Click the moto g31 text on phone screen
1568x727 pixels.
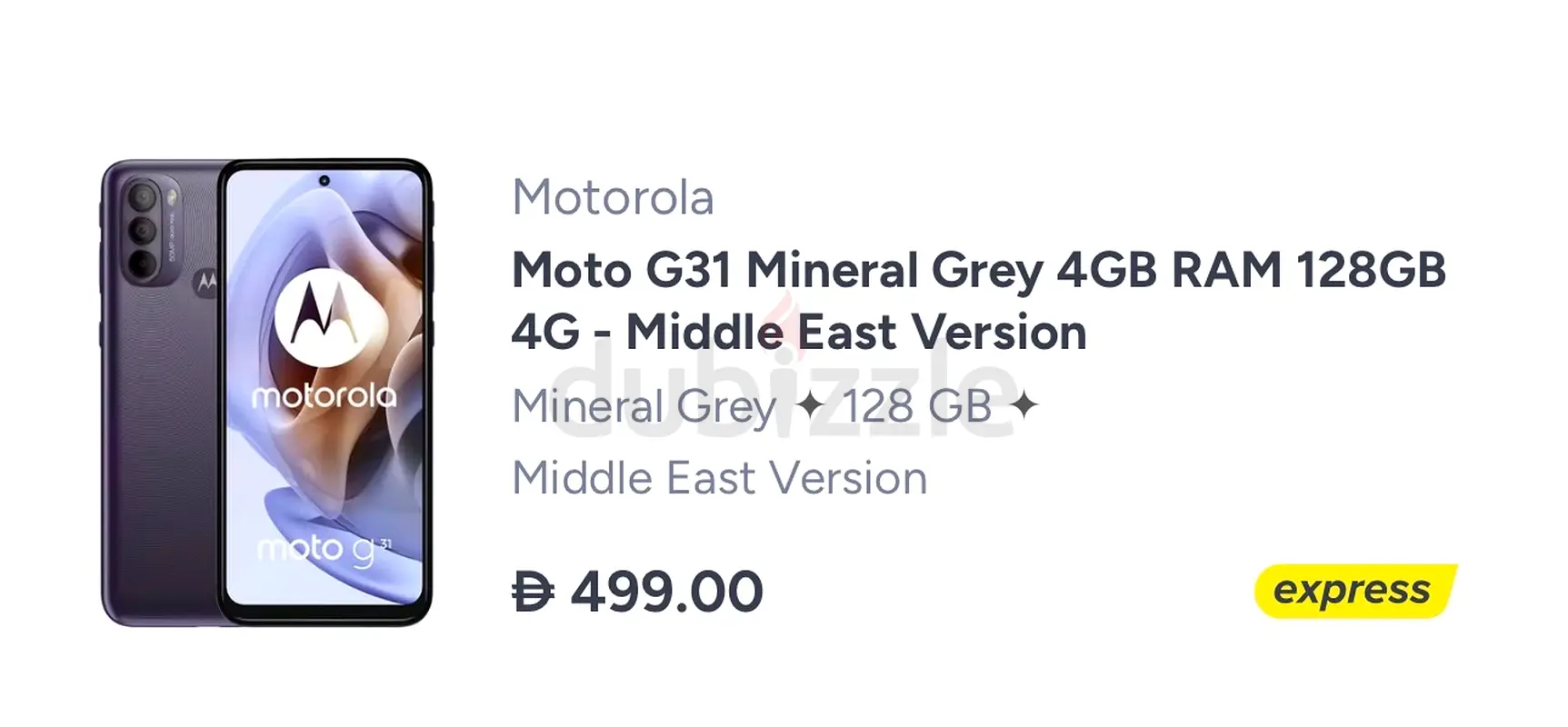325,550
